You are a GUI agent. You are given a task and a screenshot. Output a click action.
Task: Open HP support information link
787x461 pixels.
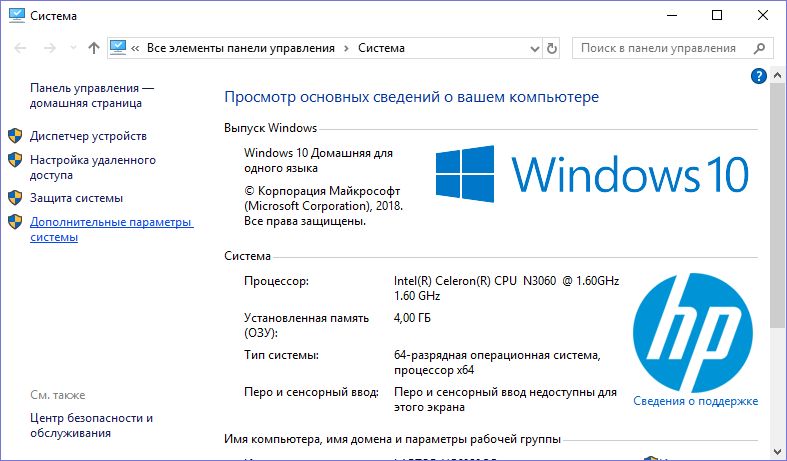695,401
